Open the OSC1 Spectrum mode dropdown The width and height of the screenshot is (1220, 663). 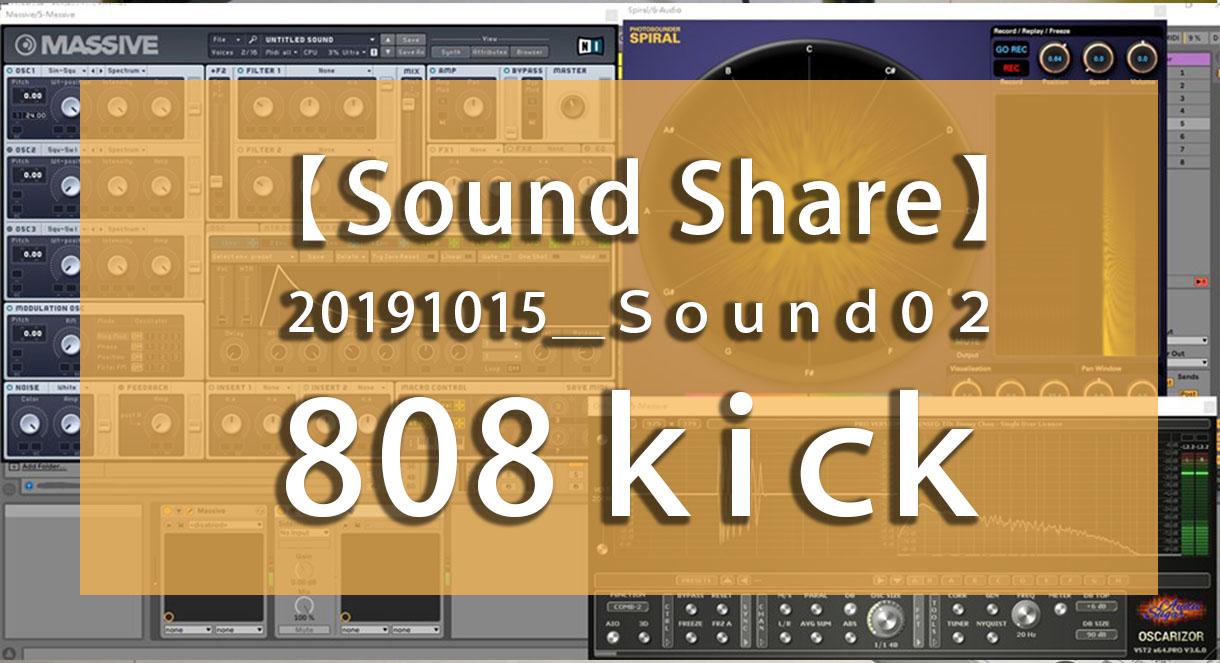127,71
